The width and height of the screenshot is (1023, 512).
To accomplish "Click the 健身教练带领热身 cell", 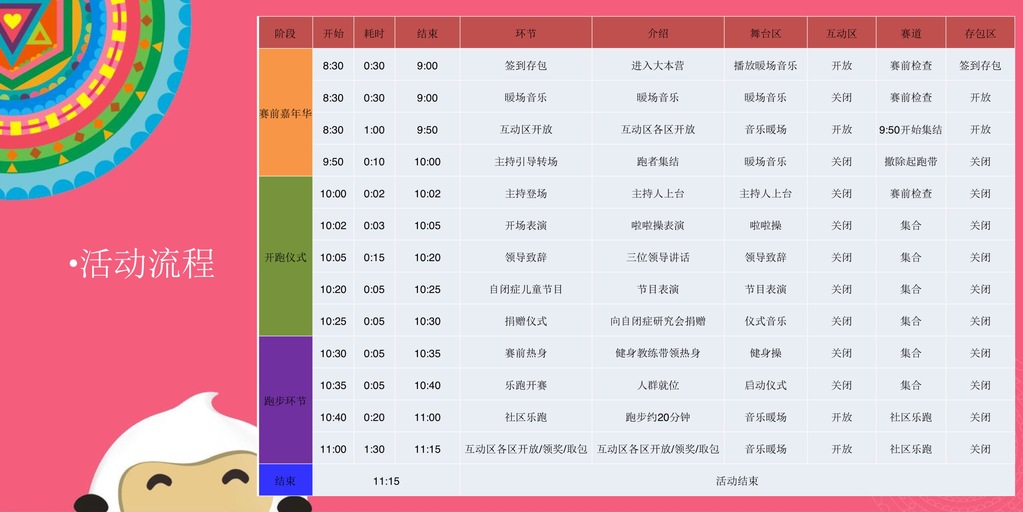I will pyautogui.click(x=658, y=353).
